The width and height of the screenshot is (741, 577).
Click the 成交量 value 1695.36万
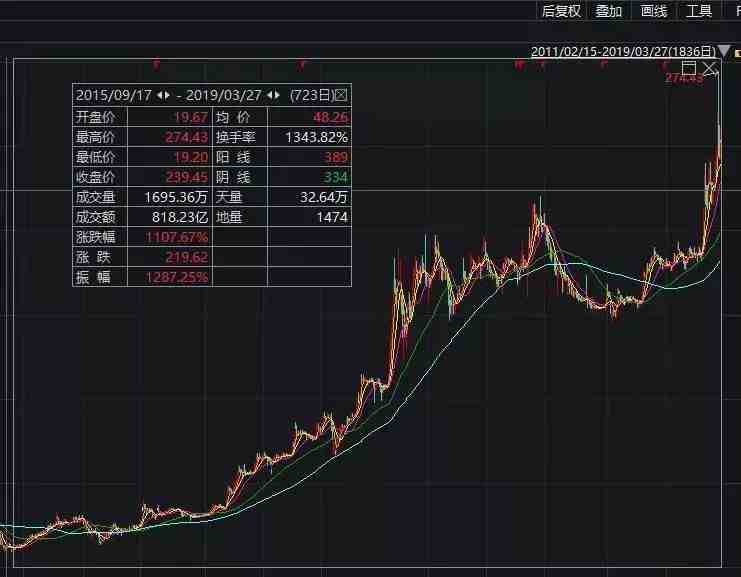(x=176, y=197)
